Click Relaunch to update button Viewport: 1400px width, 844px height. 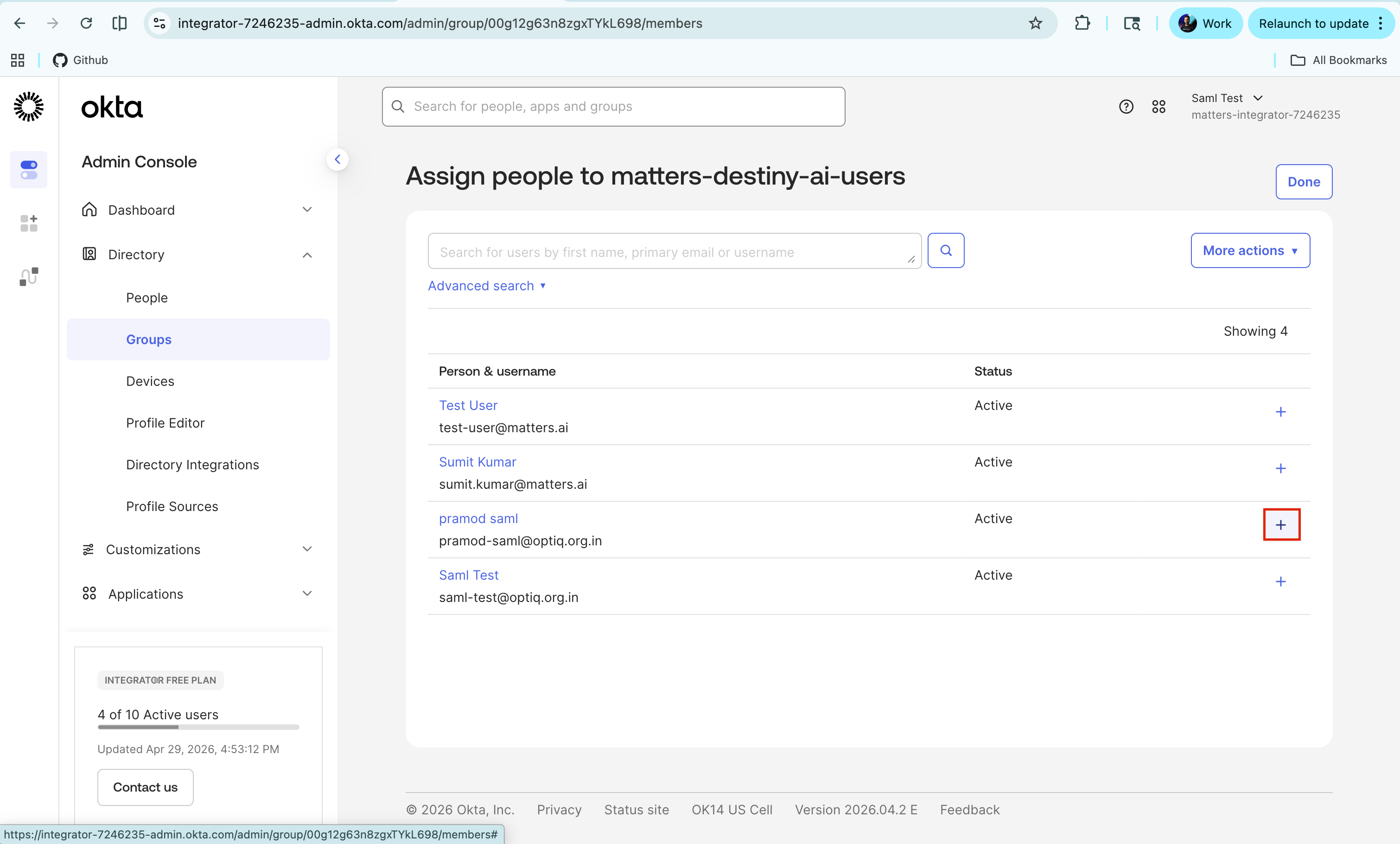(x=1313, y=23)
